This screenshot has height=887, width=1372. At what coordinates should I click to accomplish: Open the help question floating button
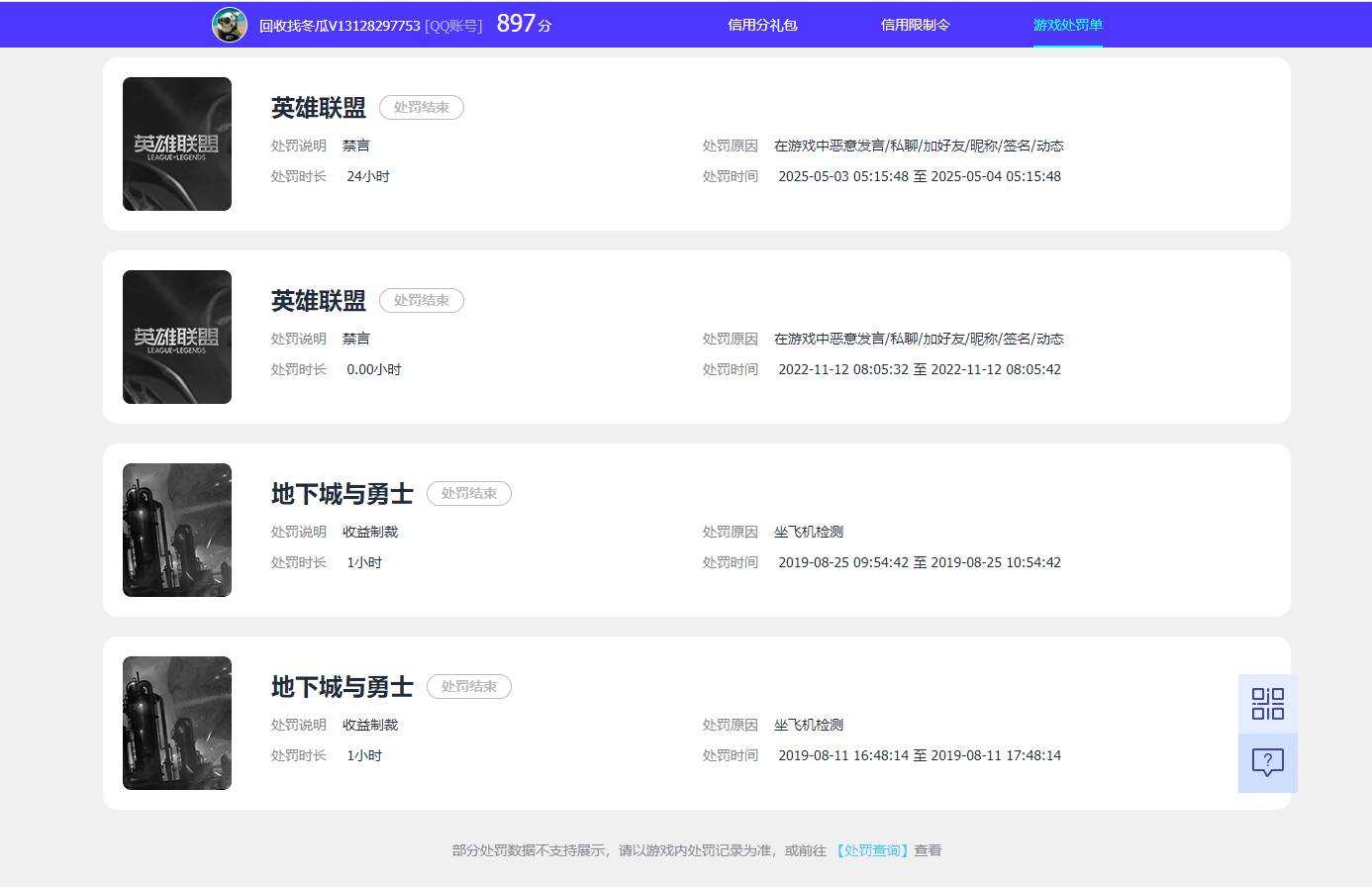point(1268,763)
